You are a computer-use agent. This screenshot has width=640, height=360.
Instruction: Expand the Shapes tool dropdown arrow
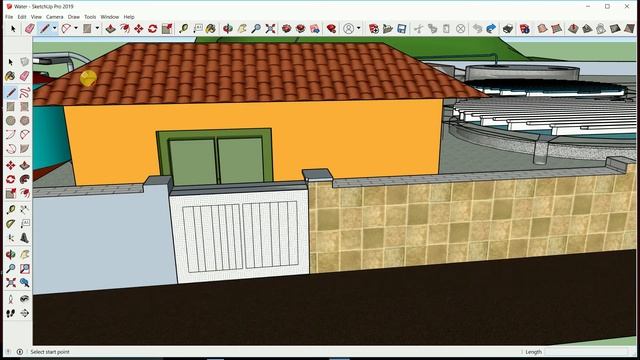97,28
